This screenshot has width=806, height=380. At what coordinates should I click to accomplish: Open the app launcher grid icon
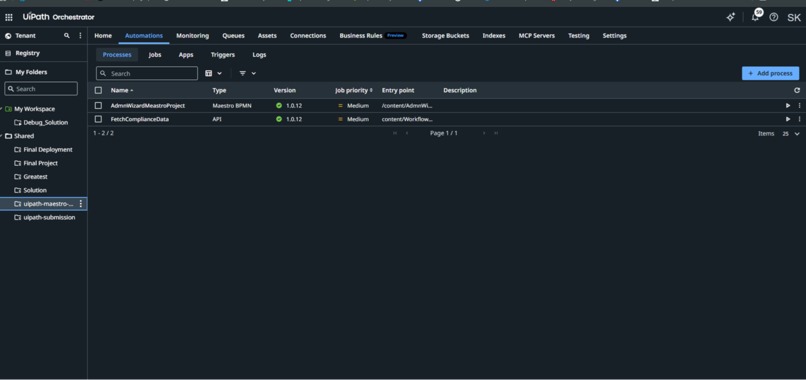(x=9, y=17)
